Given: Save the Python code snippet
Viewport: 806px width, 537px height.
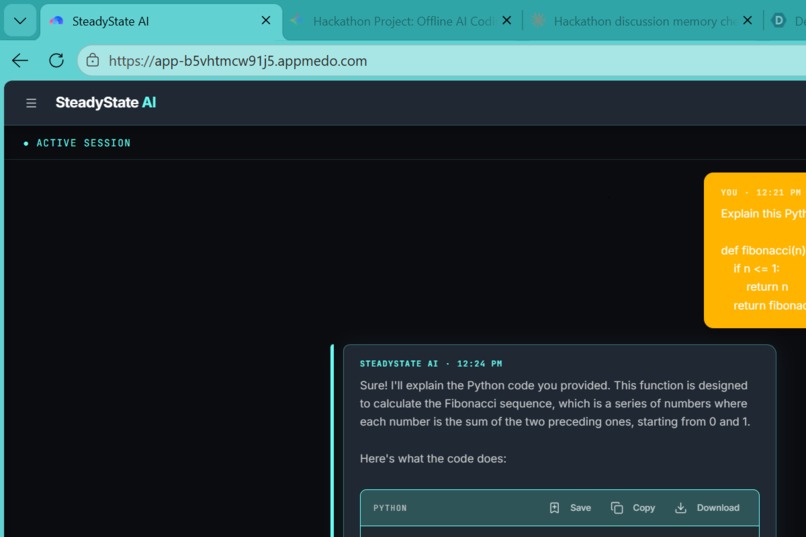Looking at the screenshot, I should coord(571,508).
